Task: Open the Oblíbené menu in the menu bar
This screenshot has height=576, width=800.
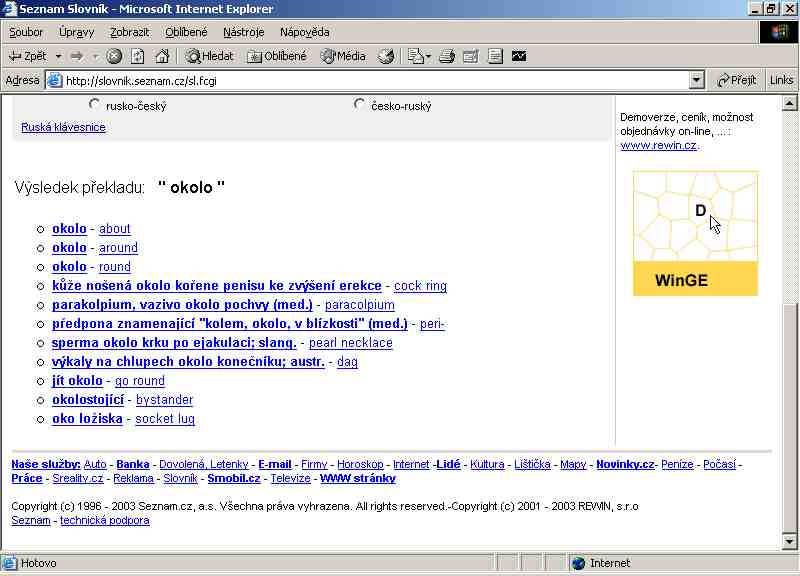Action: coord(186,32)
